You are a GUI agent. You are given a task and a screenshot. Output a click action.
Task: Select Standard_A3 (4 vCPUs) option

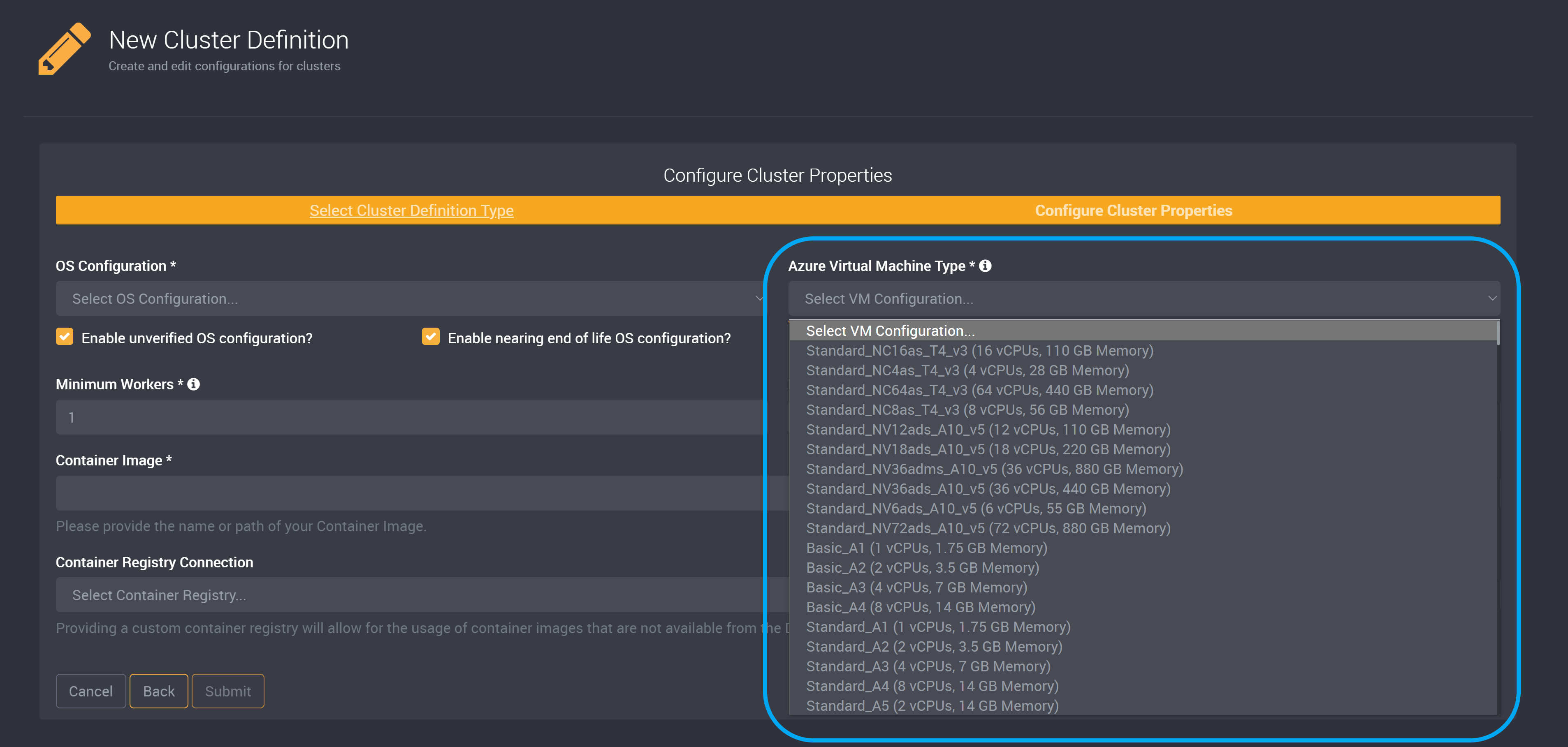tap(1143, 667)
